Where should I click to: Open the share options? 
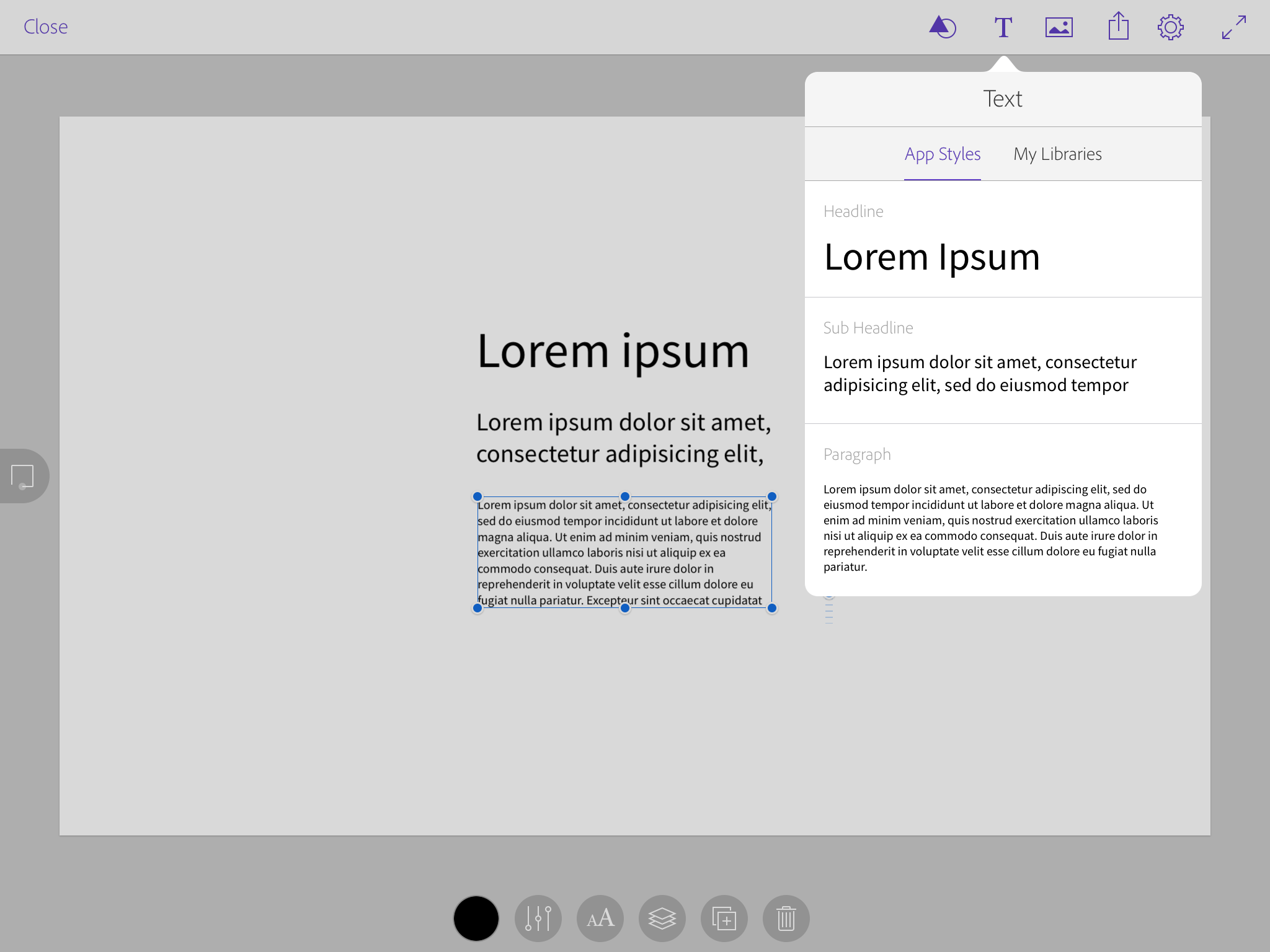tap(1118, 27)
